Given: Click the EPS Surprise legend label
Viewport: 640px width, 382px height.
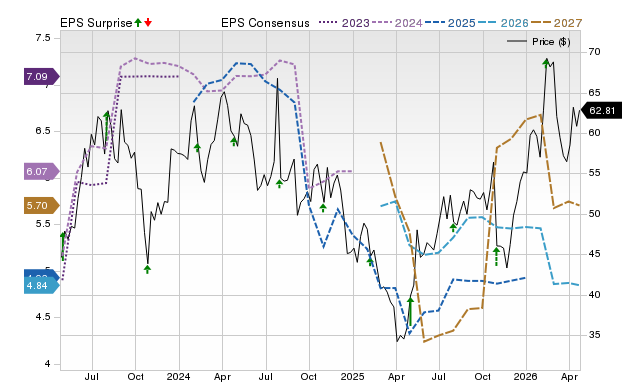Looking at the screenshot, I should (96, 23).
